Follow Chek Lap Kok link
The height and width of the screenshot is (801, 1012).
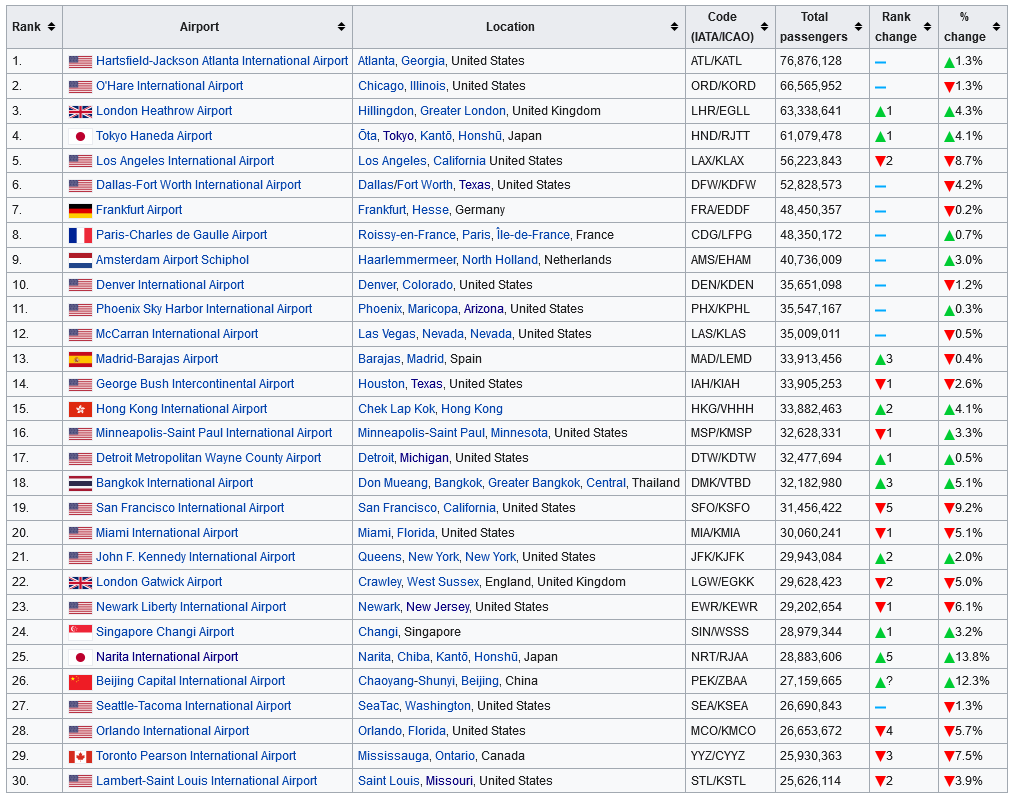point(396,409)
